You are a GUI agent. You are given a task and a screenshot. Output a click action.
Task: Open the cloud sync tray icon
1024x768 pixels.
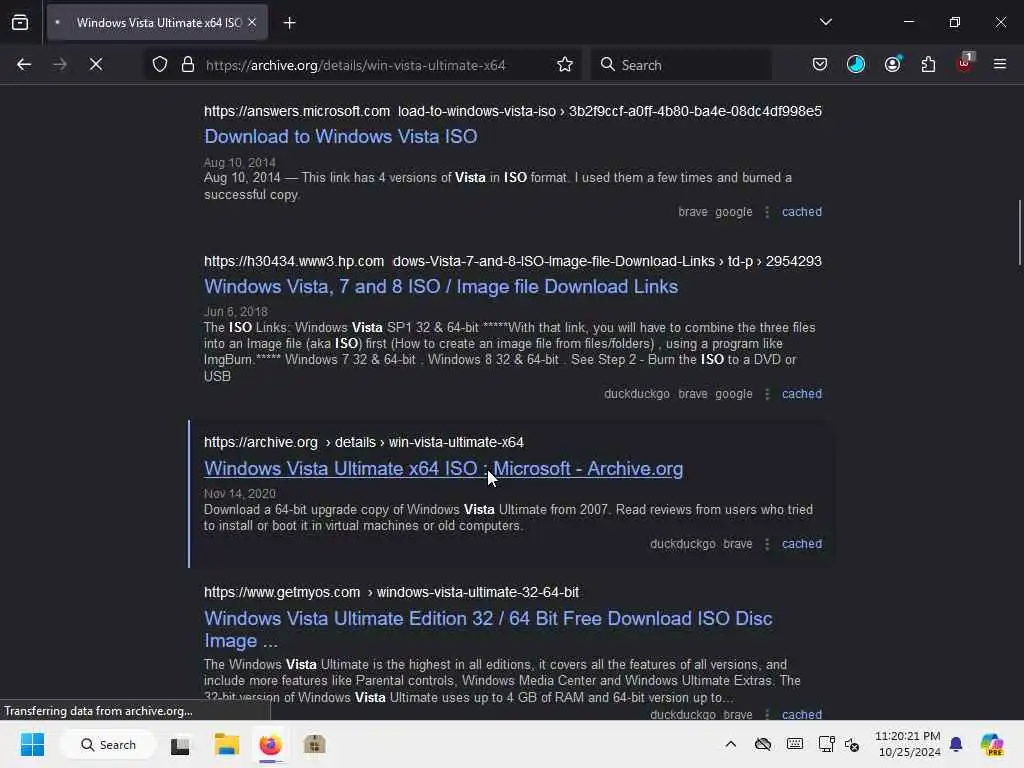click(763, 744)
